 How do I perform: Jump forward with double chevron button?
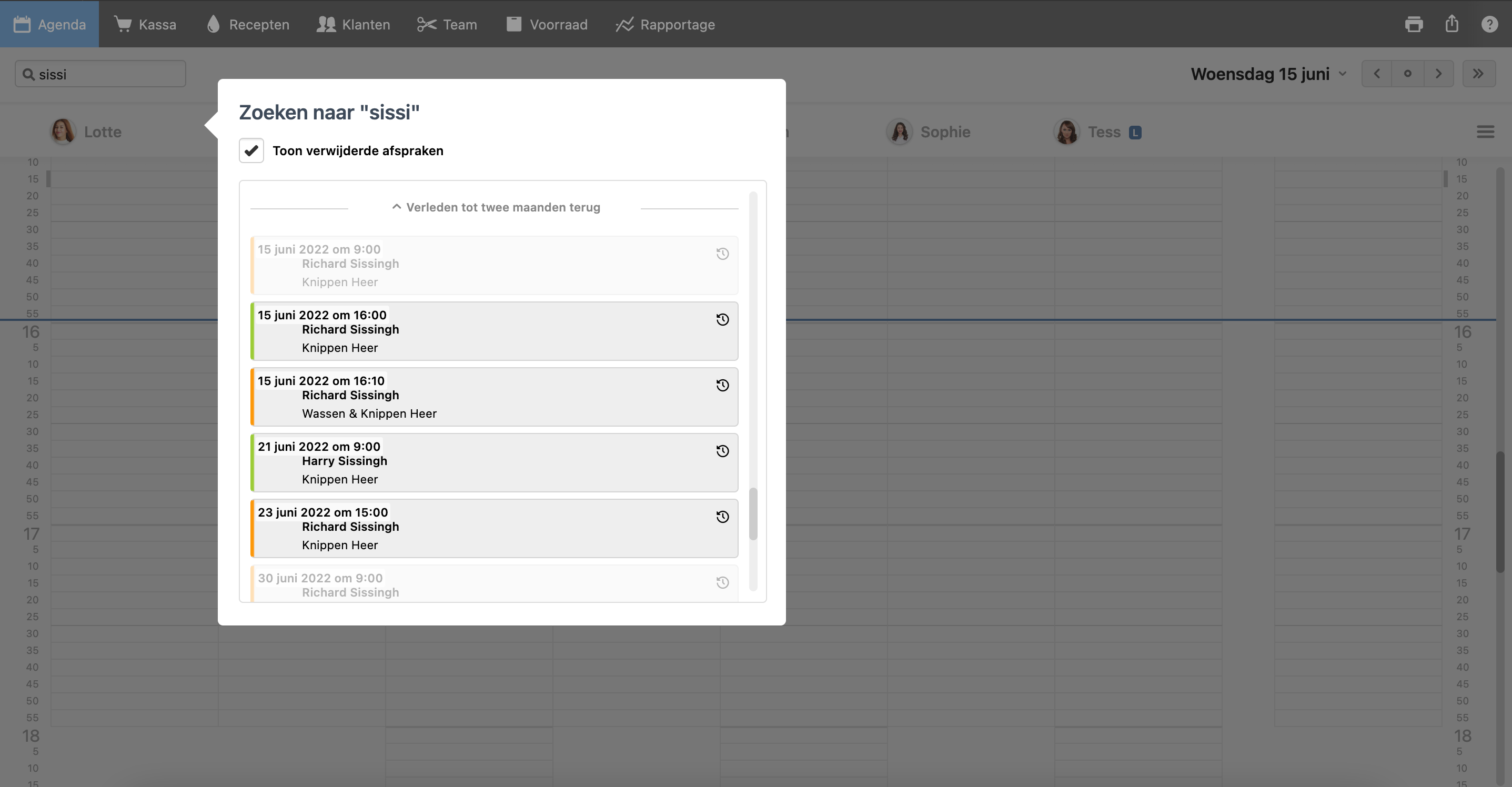(x=1478, y=74)
